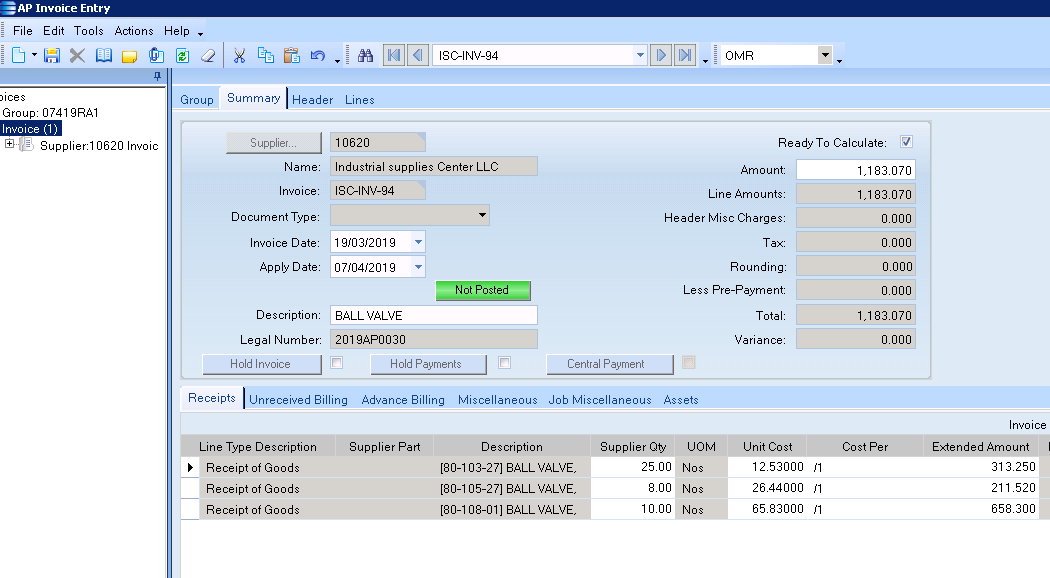
Task: Open the Actions menu
Action: click(134, 31)
